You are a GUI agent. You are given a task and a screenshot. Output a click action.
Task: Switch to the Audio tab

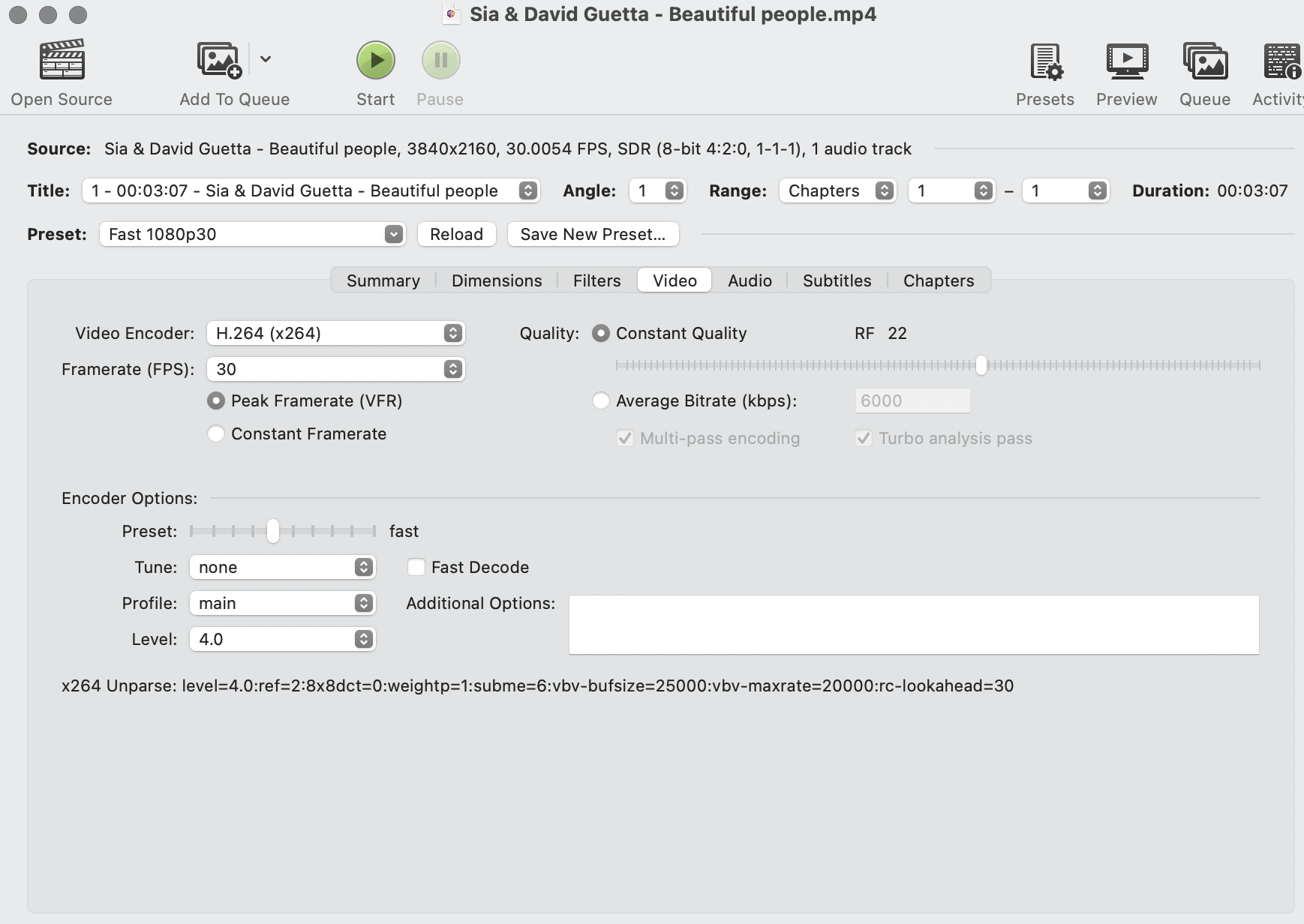coord(749,280)
